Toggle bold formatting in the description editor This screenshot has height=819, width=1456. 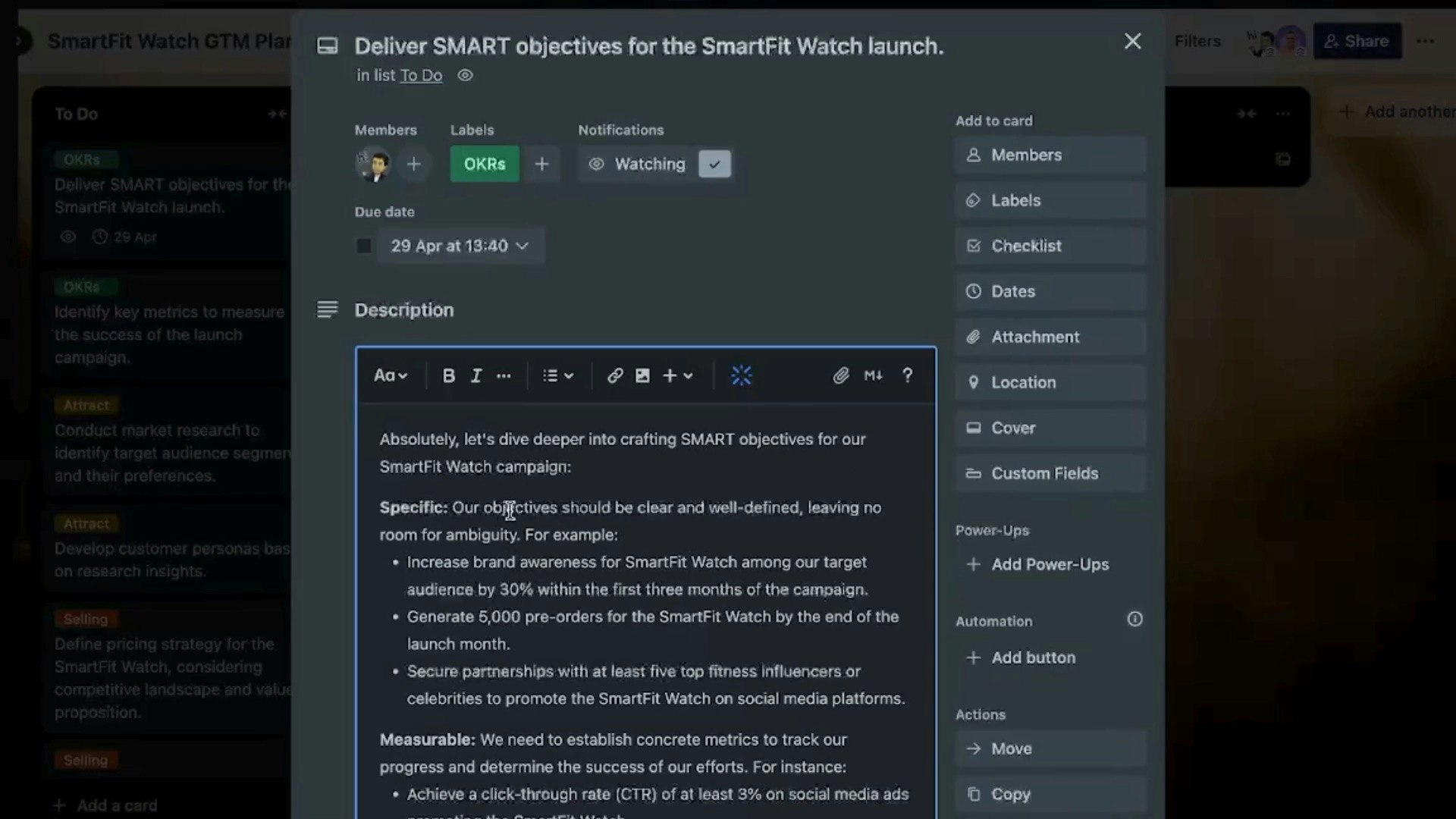(x=448, y=375)
